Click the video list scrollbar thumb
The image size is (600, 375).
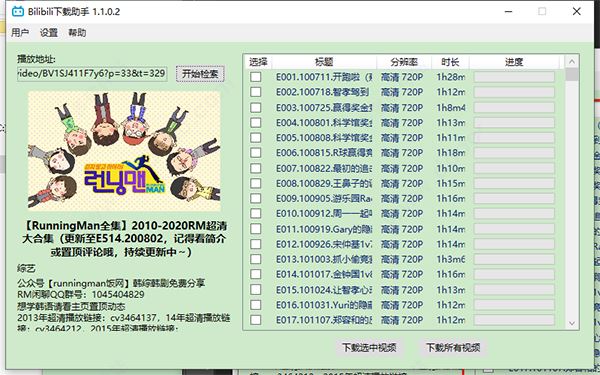point(572,74)
